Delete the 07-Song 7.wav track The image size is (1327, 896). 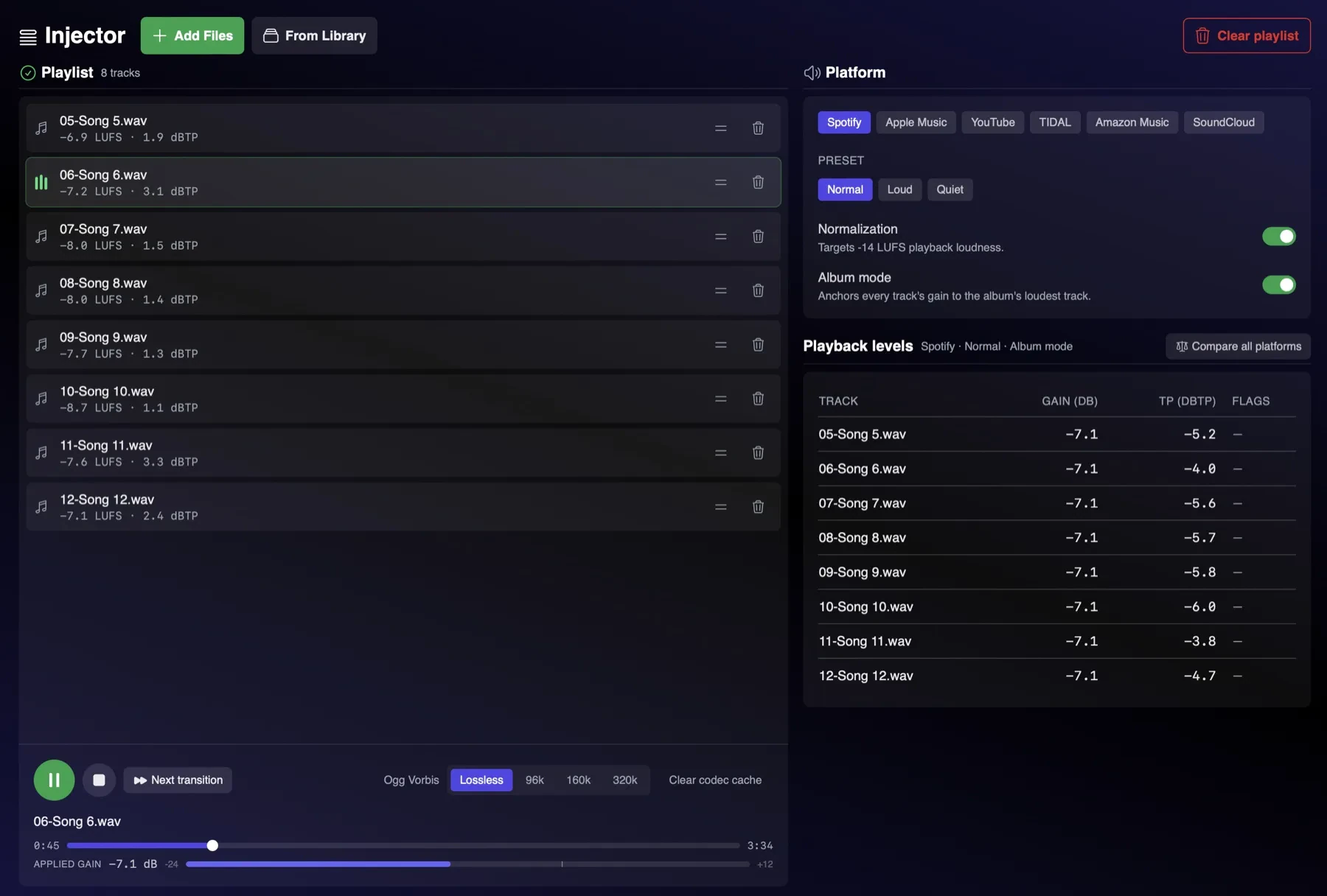(758, 237)
